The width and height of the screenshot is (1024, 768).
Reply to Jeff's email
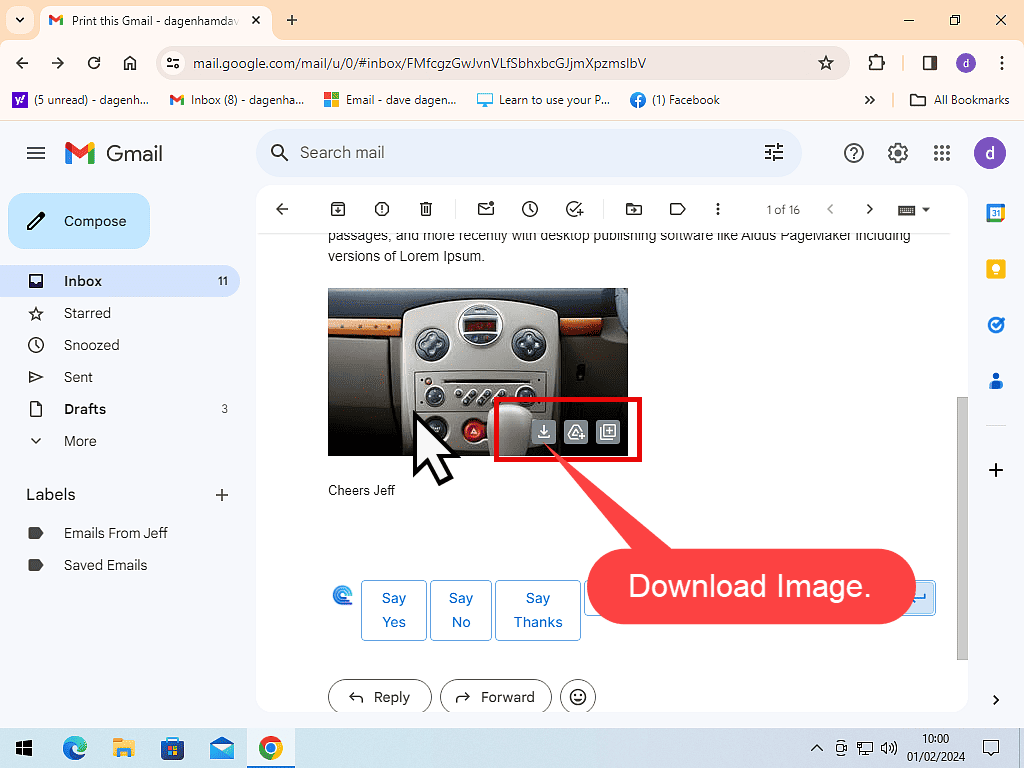pos(380,697)
